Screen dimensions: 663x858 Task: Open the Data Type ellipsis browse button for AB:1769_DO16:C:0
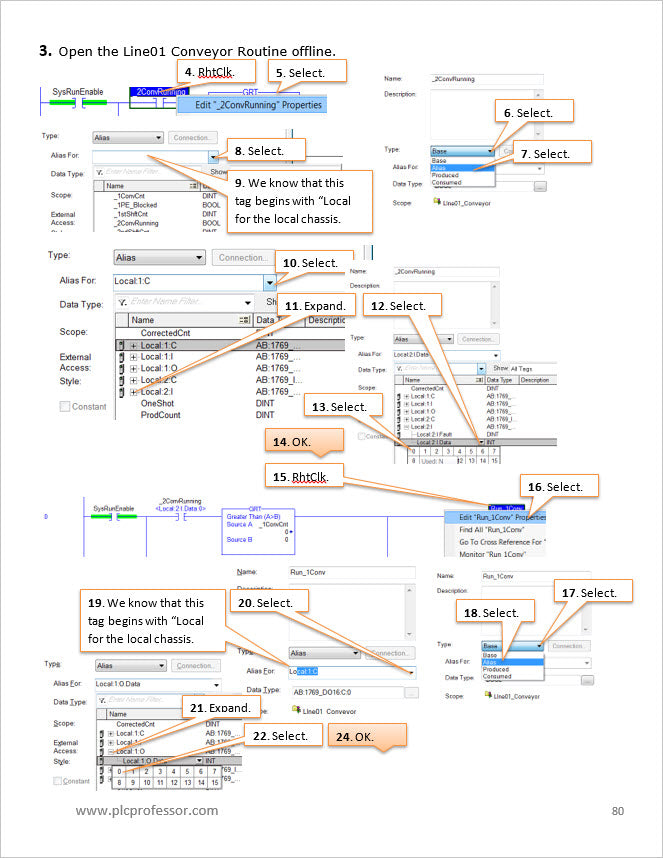[x=412, y=693]
